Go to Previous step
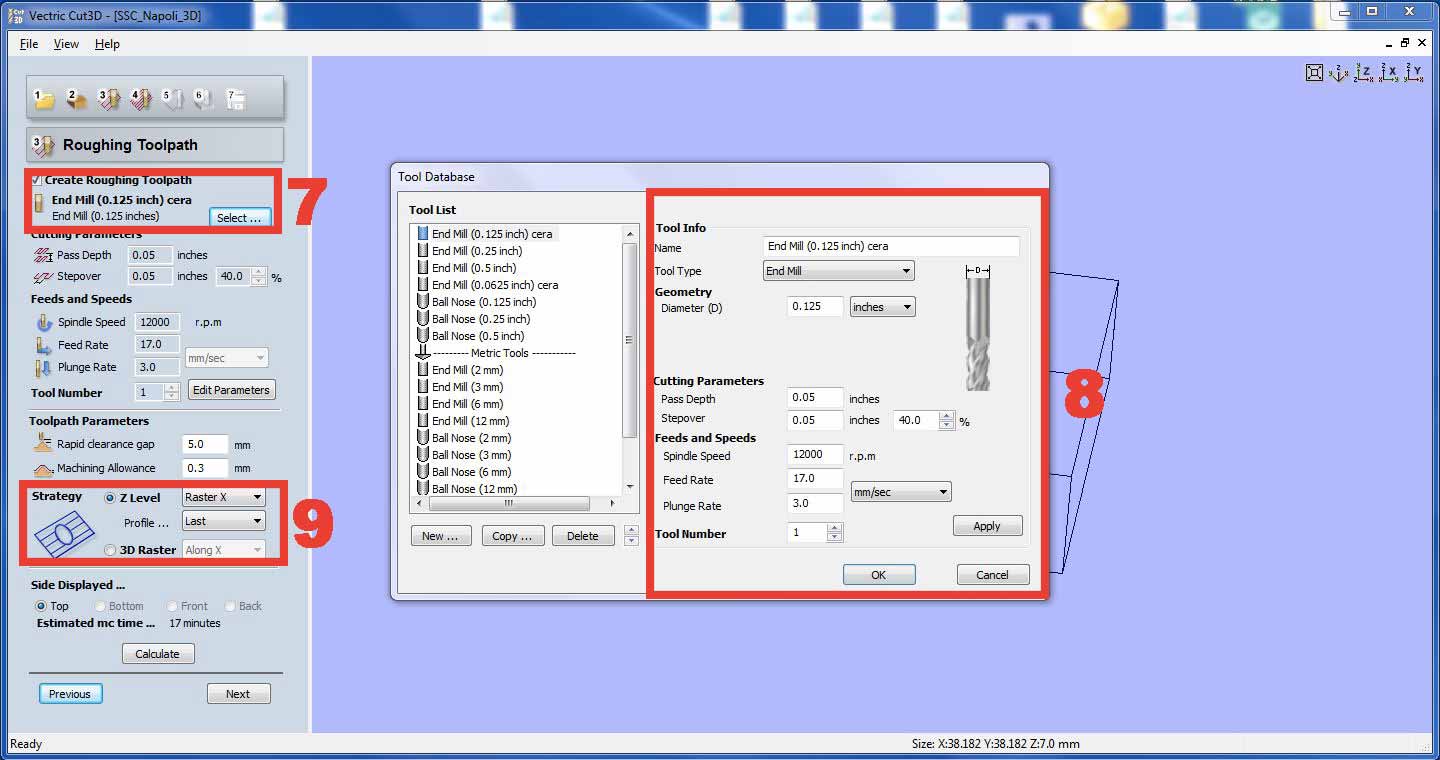This screenshot has height=760, width=1440. 70,694
